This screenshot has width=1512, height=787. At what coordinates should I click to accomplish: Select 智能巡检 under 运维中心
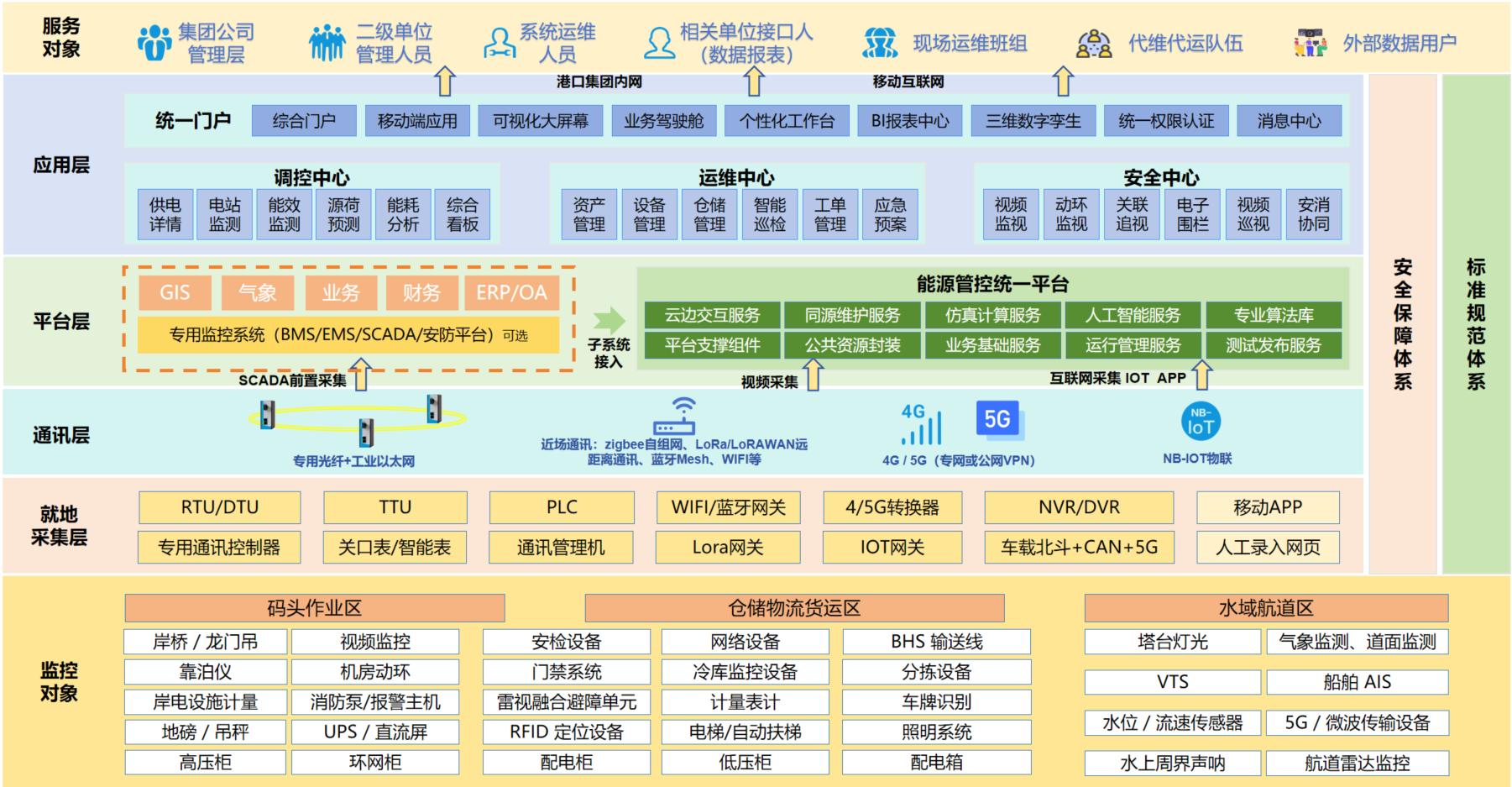coord(770,215)
